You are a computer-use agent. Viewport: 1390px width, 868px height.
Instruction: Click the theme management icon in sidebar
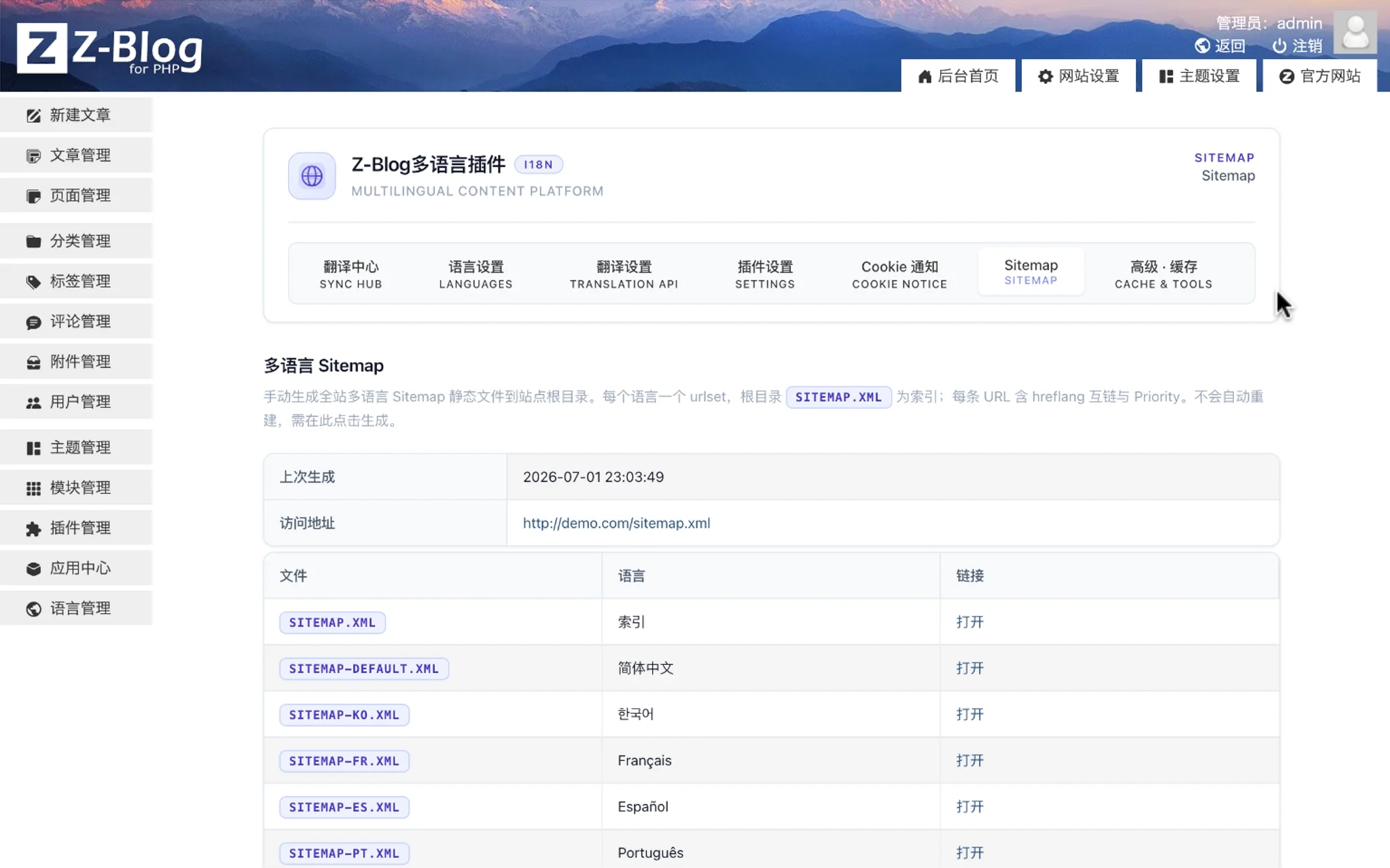[33, 448]
